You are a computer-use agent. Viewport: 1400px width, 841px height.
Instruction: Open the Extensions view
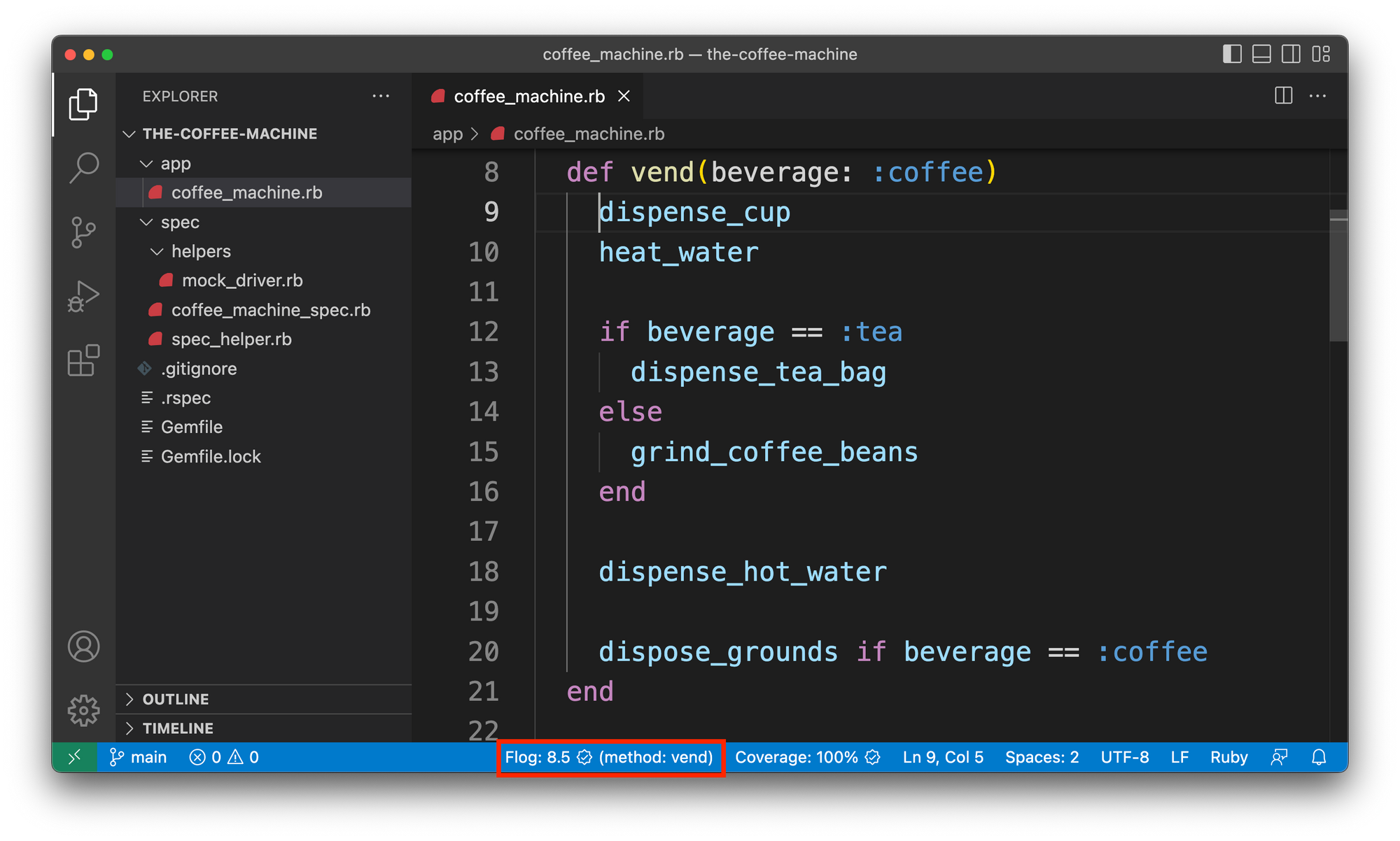point(84,361)
